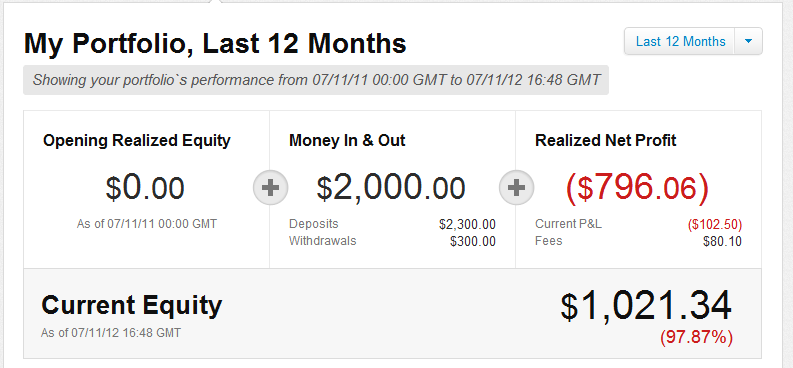Select the $0.00 opening equity value
Screen dimensions: 793x368
point(145,188)
